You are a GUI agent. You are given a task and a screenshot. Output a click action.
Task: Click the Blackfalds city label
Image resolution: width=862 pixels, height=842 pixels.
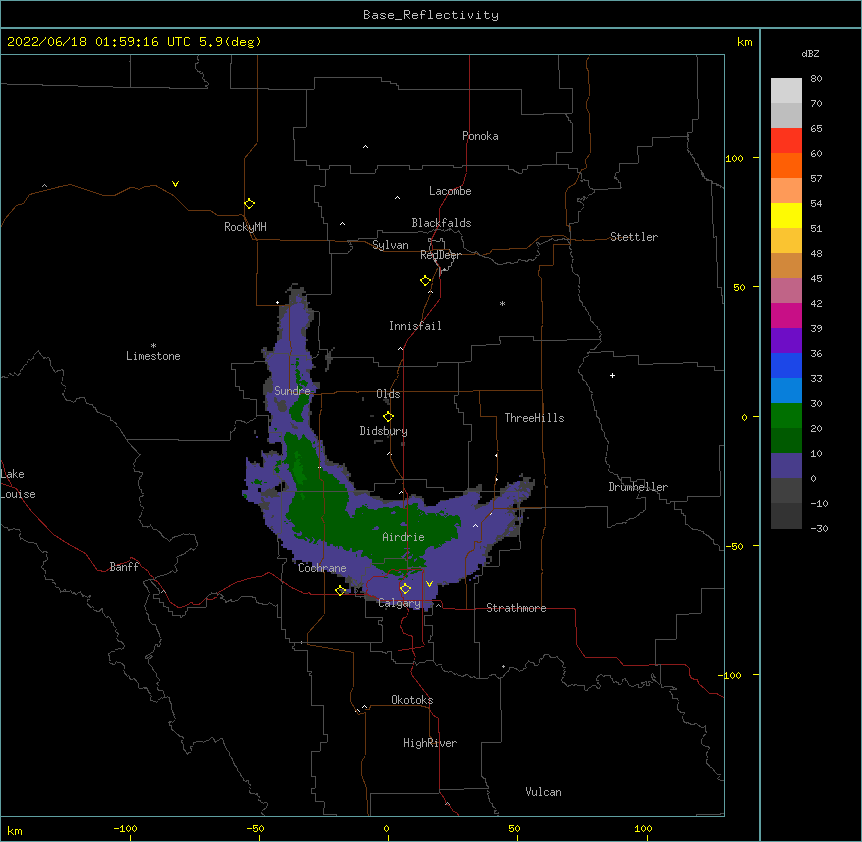[x=441, y=223]
